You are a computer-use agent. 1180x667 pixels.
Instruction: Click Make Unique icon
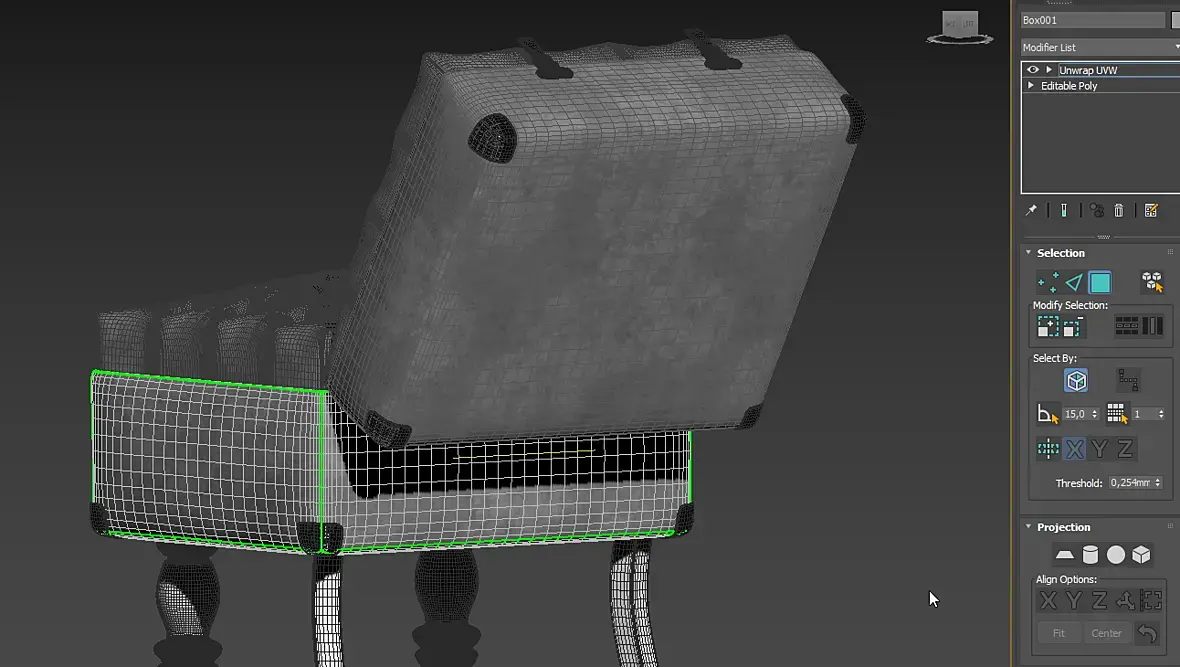click(1096, 210)
